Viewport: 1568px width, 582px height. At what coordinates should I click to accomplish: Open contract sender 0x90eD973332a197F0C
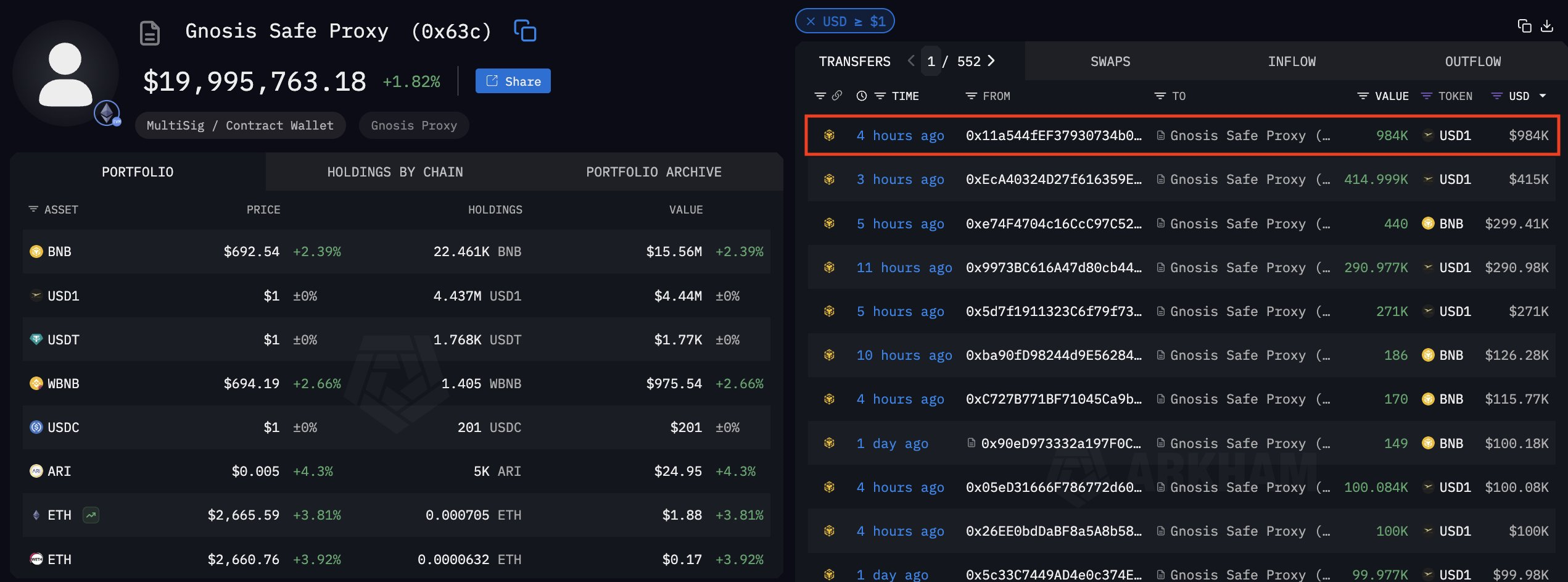[1061, 443]
